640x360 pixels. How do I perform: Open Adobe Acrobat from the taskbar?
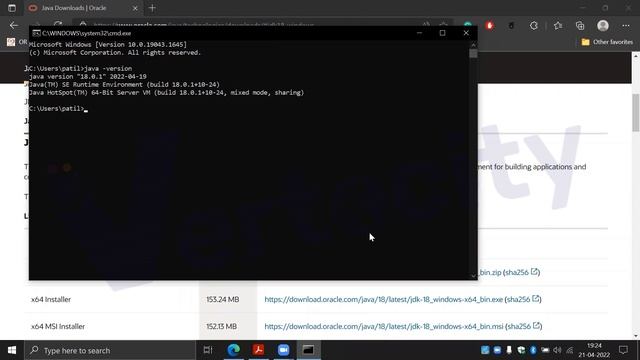click(258, 350)
